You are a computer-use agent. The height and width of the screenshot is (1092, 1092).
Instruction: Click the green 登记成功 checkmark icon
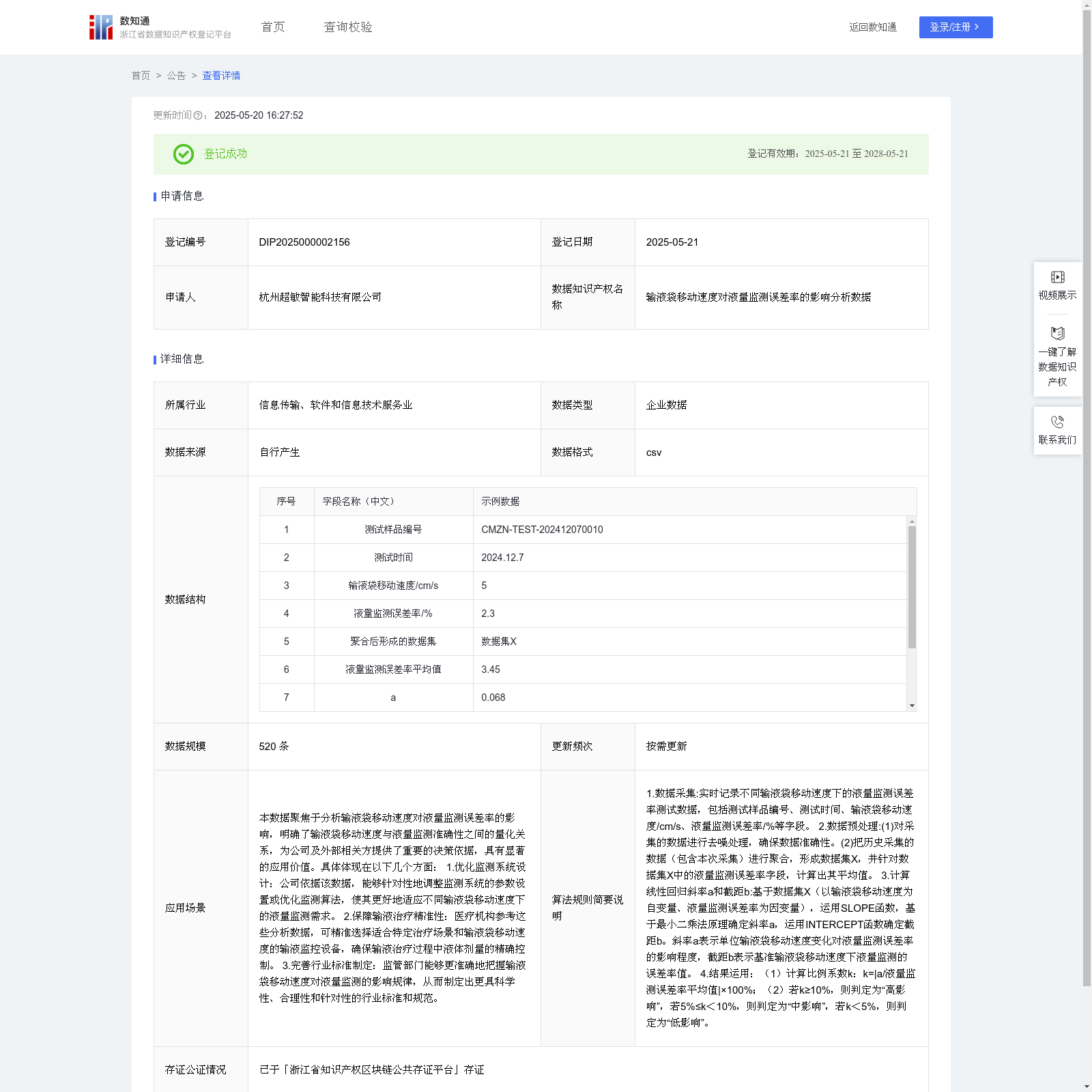(x=183, y=154)
